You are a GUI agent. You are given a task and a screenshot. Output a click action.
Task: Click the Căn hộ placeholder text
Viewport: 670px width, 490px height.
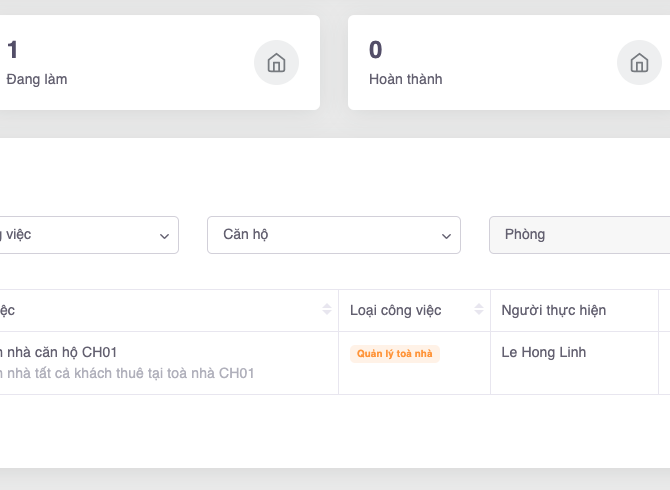pos(246,235)
